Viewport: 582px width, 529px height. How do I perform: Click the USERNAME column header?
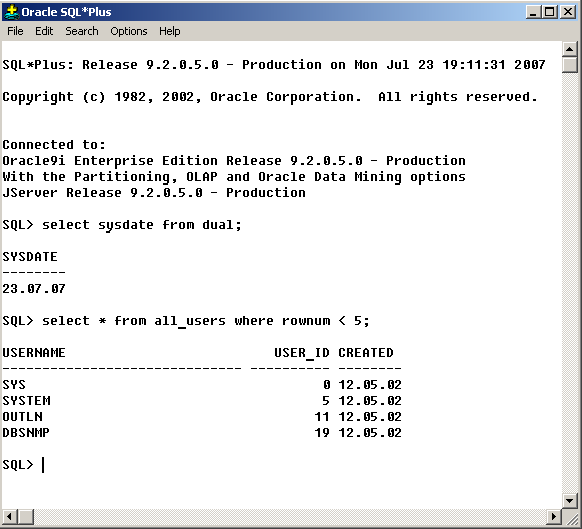tap(34, 352)
